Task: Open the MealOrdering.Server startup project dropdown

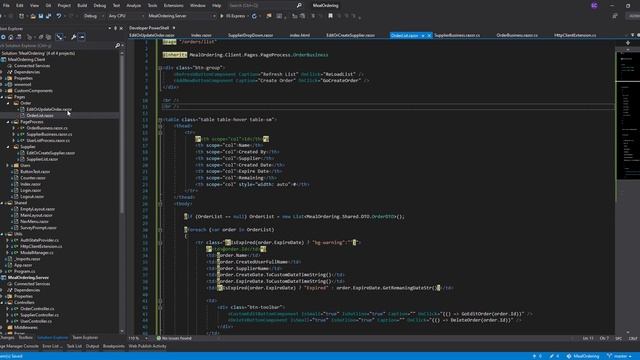Action: [181, 16]
